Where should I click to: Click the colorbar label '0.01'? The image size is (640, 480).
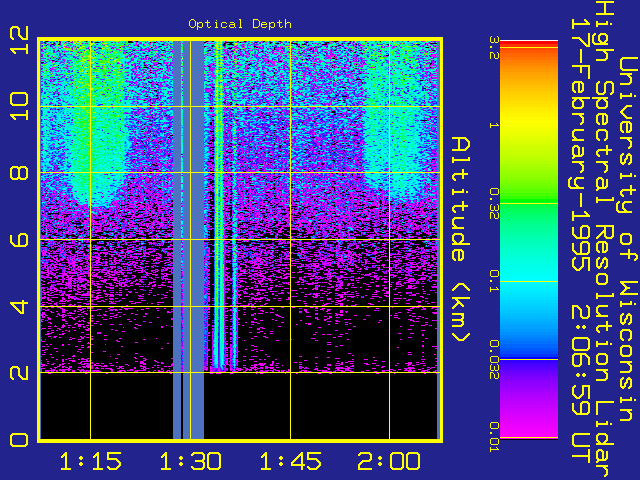click(x=494, y=437)
